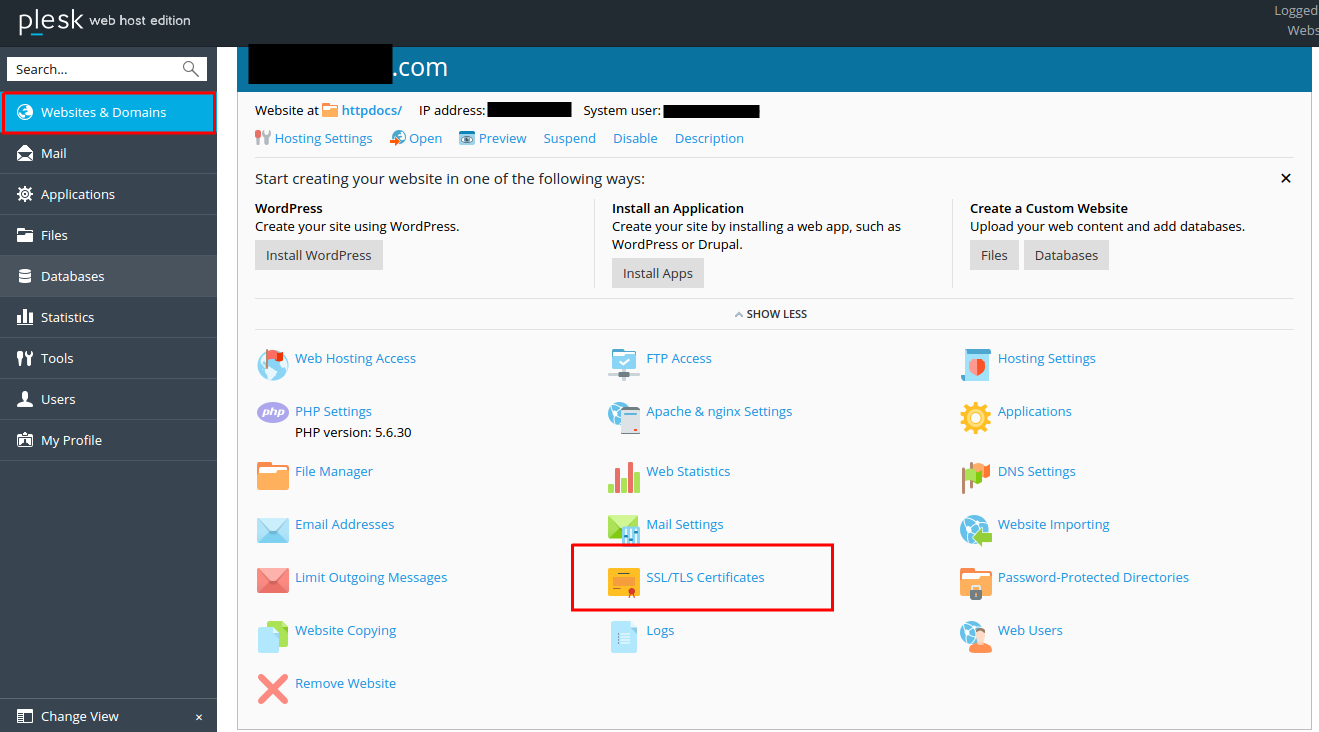Select the Web Statistics chart icon
Screen dimensions: 1319x732
[624, 475]
